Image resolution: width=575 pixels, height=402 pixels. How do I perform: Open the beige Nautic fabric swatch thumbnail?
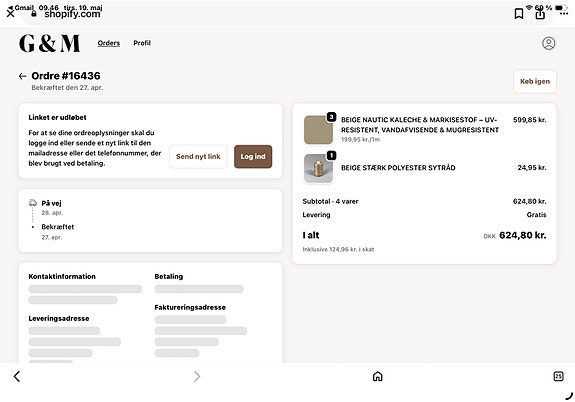(318, 129)
